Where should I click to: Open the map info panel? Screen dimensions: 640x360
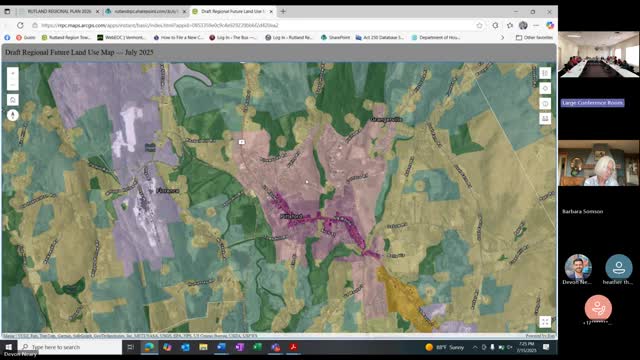[545, 104]
